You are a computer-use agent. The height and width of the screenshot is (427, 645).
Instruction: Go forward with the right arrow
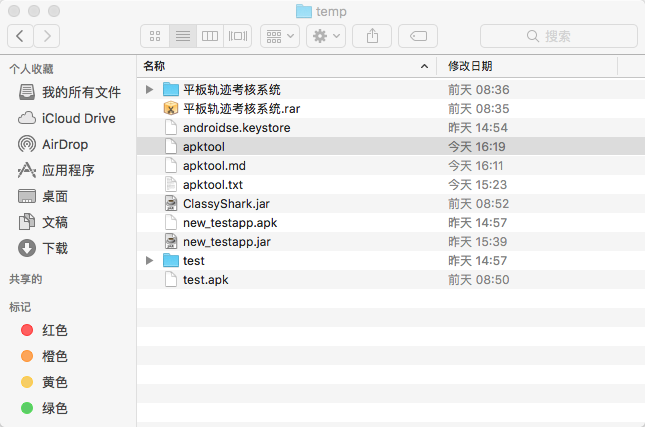46,36
